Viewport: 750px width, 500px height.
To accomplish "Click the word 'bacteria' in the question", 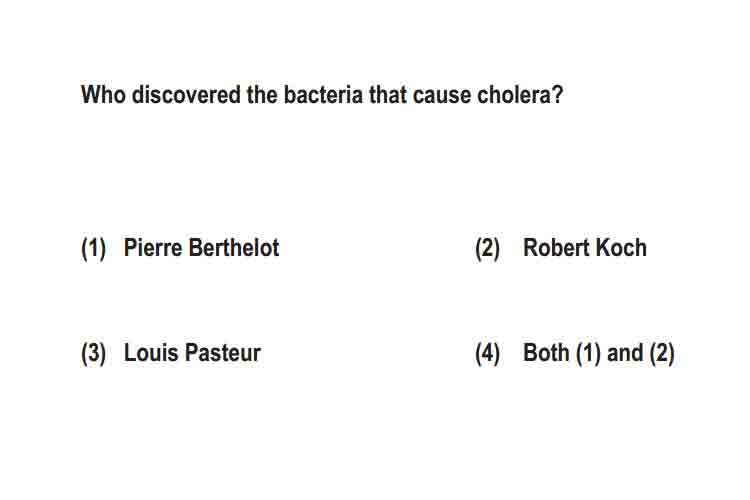I will [x=323, y=95].
